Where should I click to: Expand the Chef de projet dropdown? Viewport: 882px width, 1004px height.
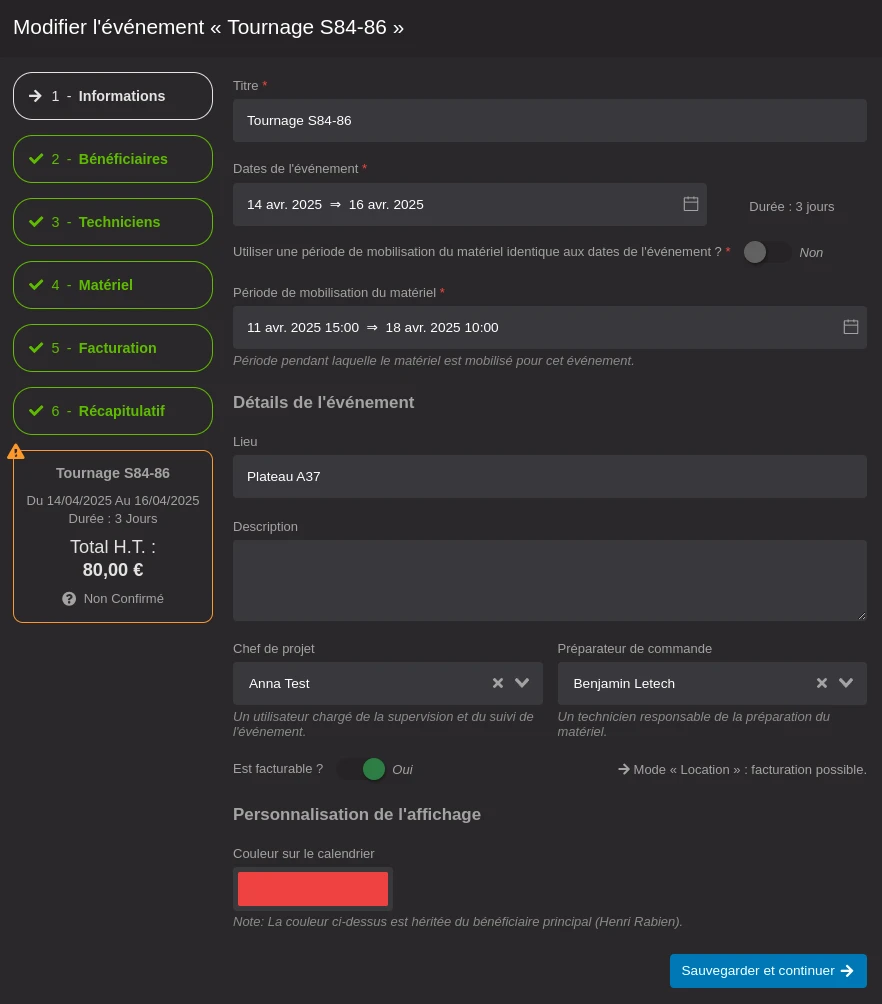[x=522, y=683]
